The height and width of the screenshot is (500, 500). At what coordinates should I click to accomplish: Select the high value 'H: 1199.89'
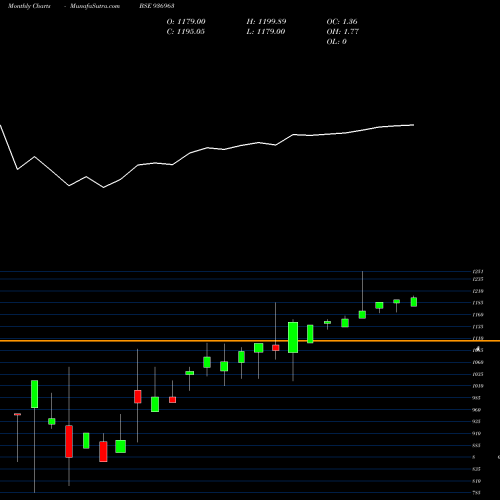coord(266,22)
